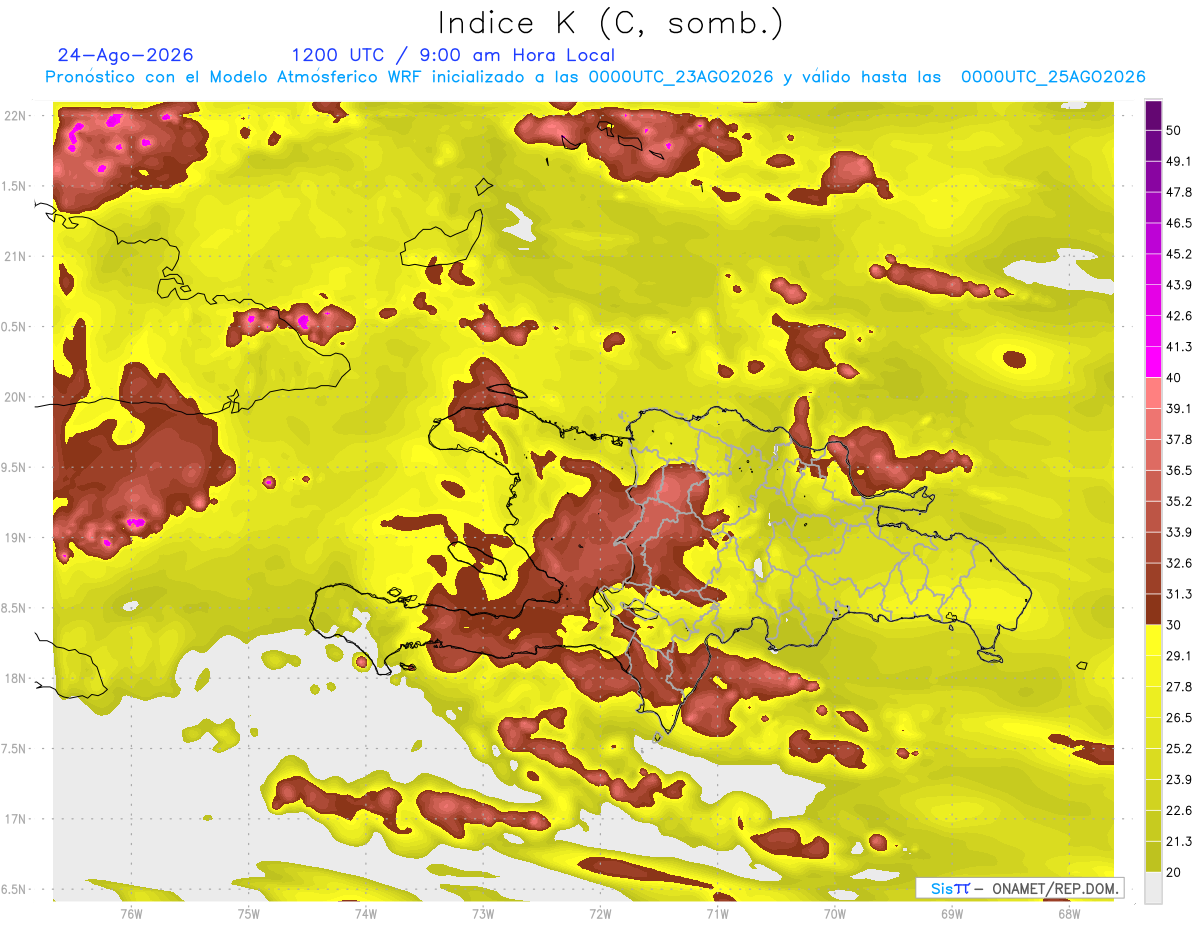Click the colorbar value "23.9"
Viewport: 1200px width, 927px height.
(1178, 780)
